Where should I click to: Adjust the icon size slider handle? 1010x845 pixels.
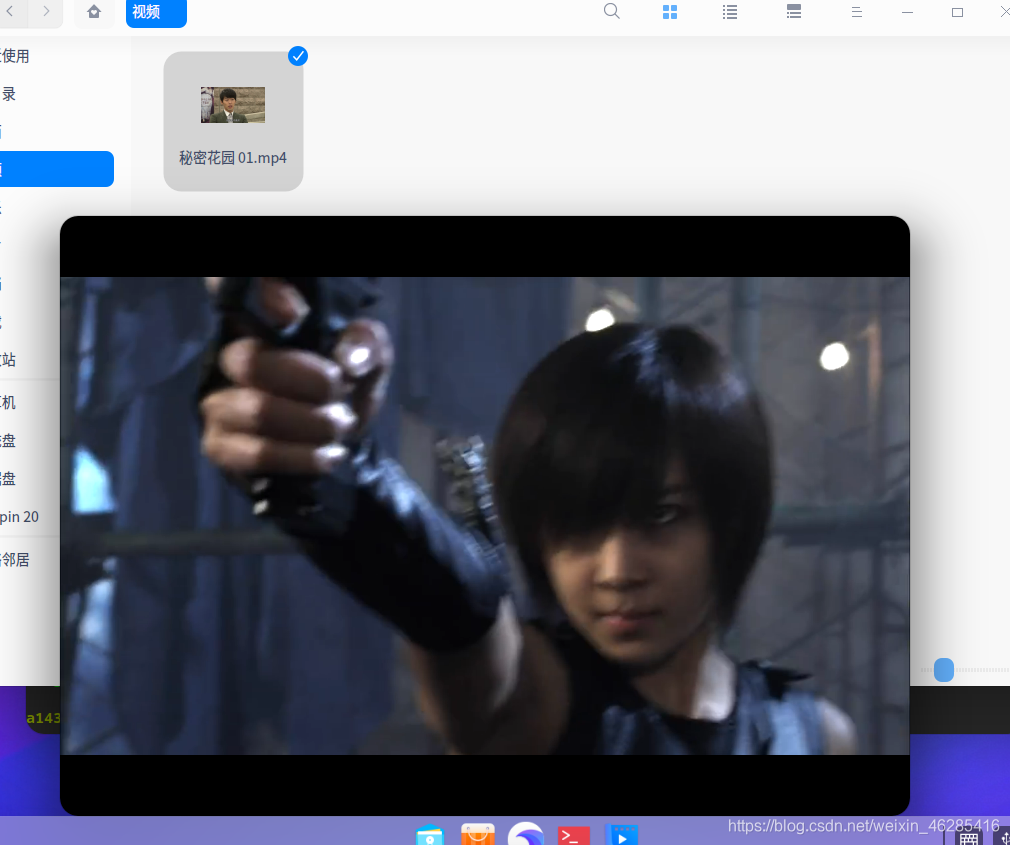[x=944, y=670]
